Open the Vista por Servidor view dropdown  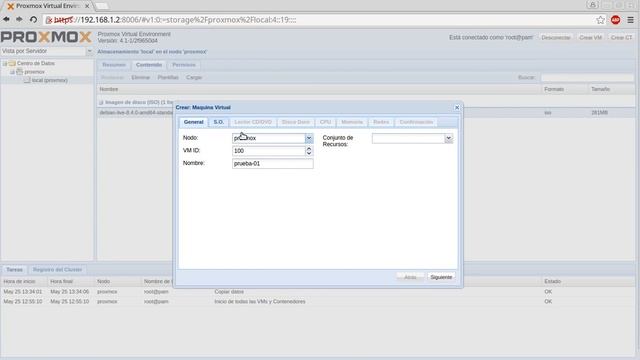click(89, 51)
